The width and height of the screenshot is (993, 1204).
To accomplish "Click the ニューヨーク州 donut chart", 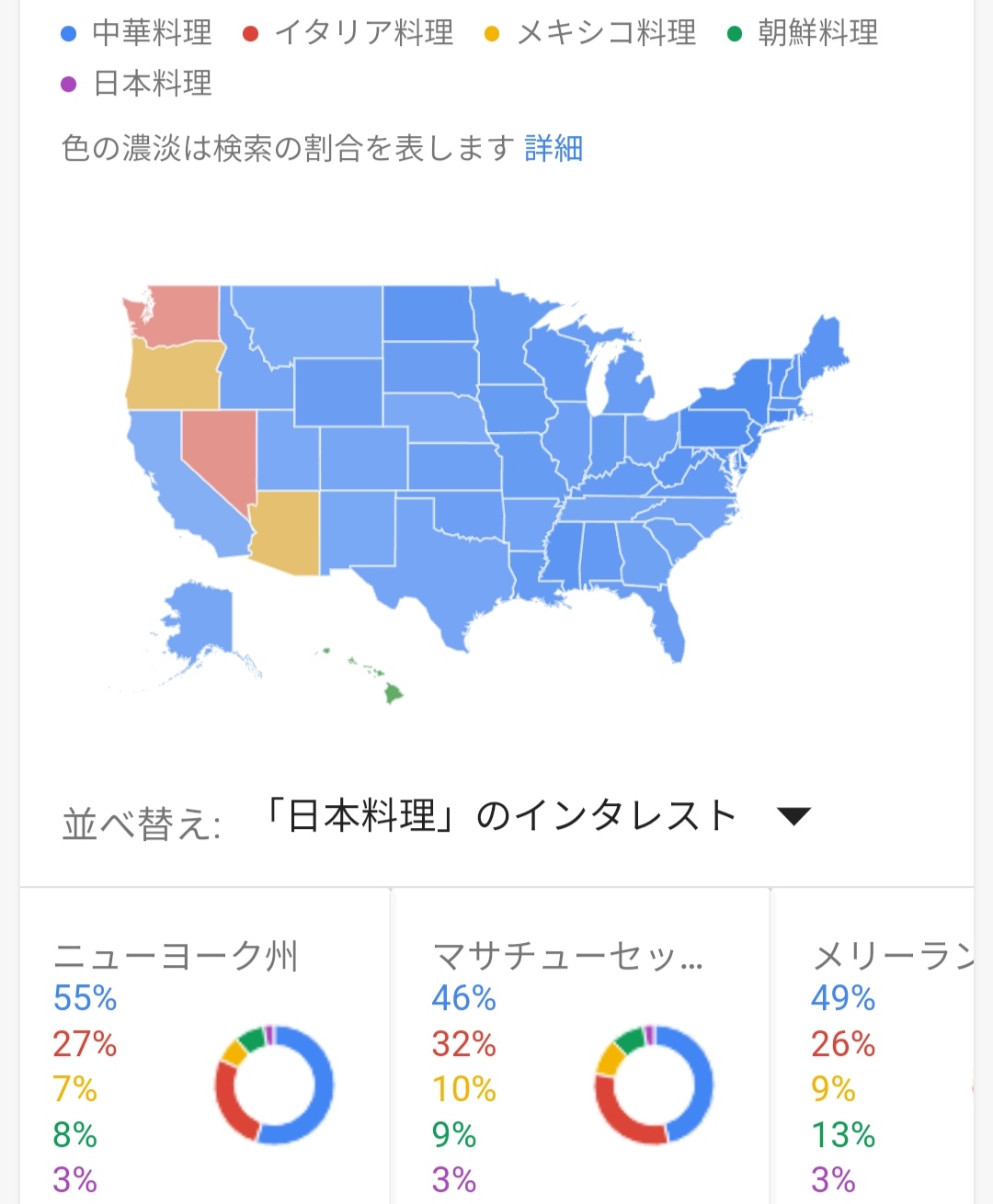I will 274,1085.
